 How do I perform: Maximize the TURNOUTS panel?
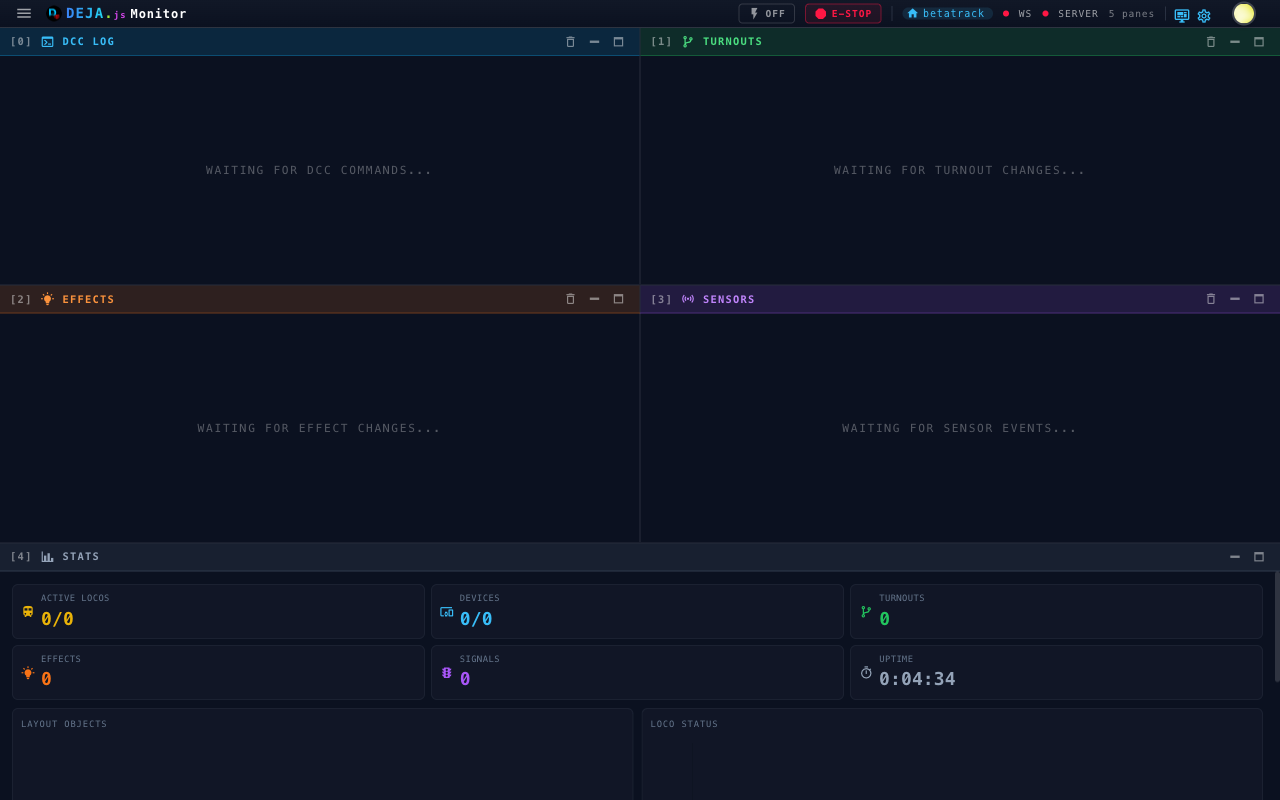click(x=1258, y=41)
